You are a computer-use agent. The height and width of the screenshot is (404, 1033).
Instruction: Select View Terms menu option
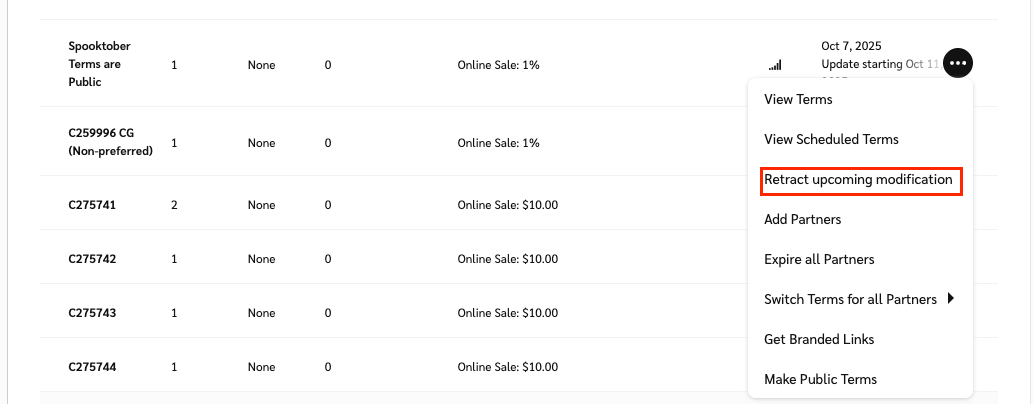coord(798,99)
